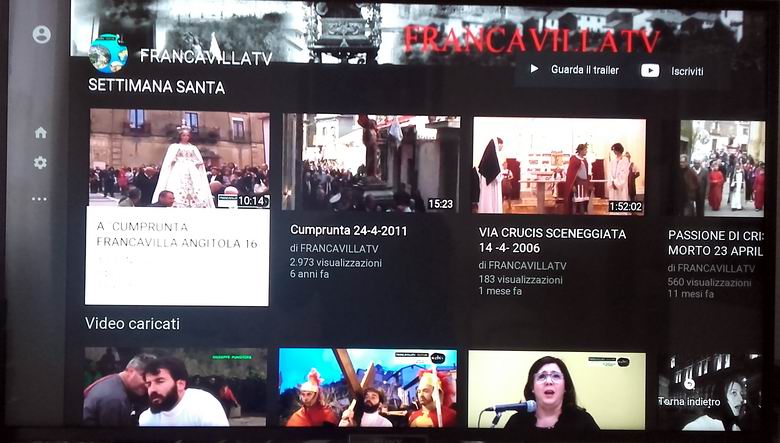The width and height of the screenshot is (780, 443).
Task: Click the 6 anni fa text
Action: pos(309,274)
